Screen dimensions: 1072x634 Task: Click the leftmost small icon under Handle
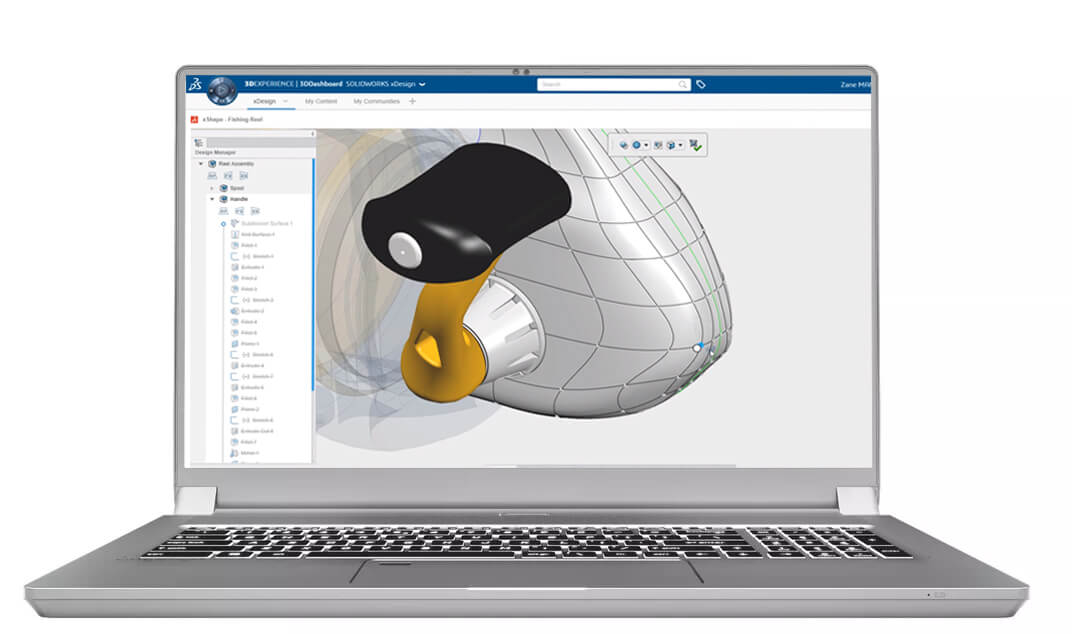click(224, 211)
